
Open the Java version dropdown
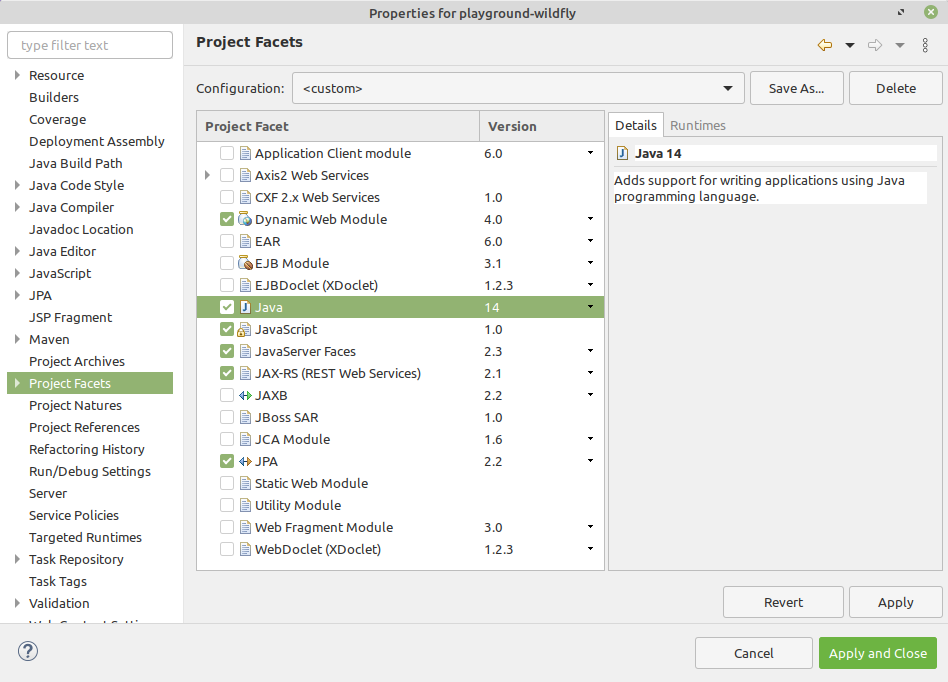(x=590, y=307)
